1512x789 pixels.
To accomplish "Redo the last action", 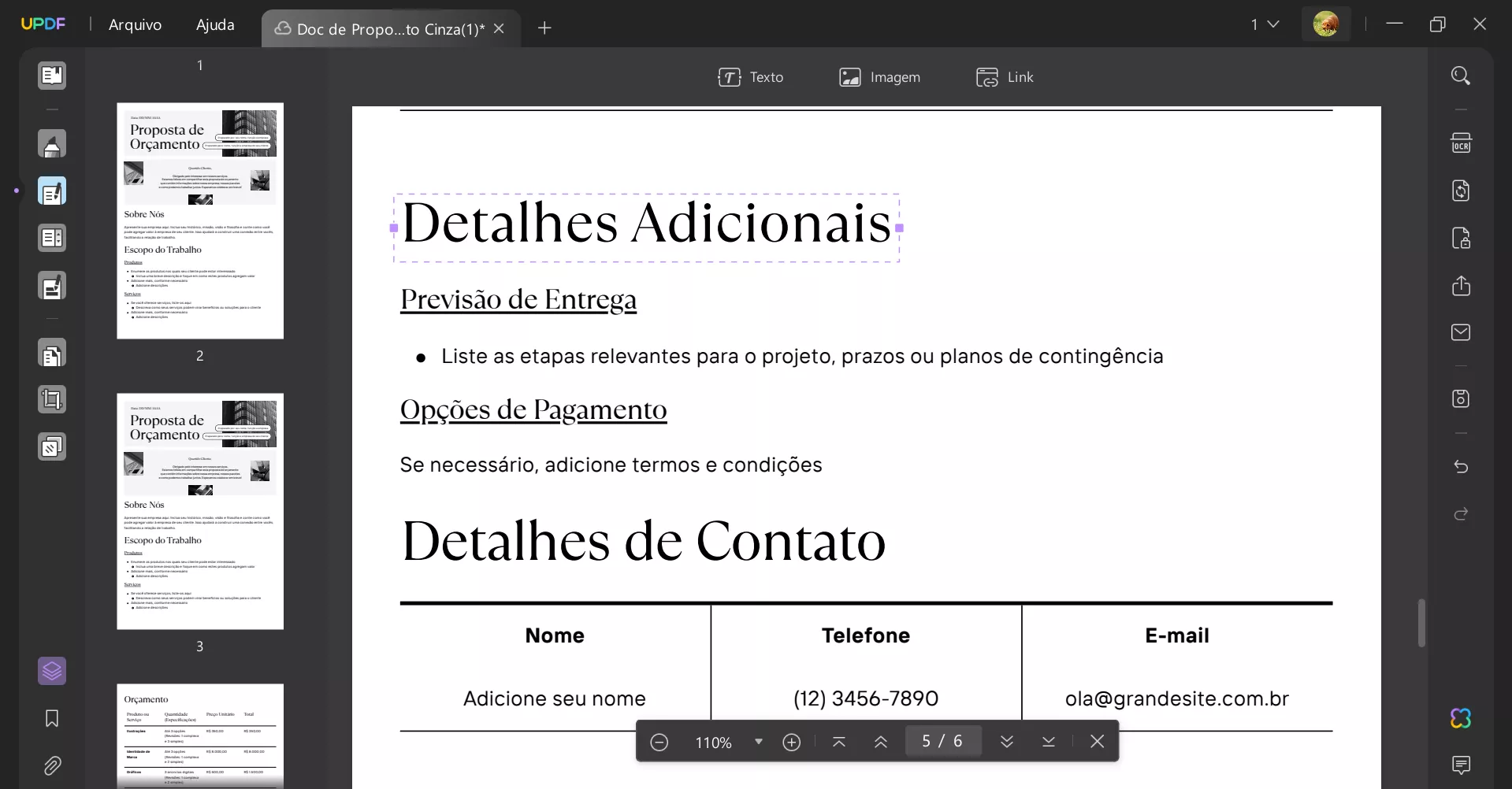I will pyautogui.click(x=1462, y=513).
